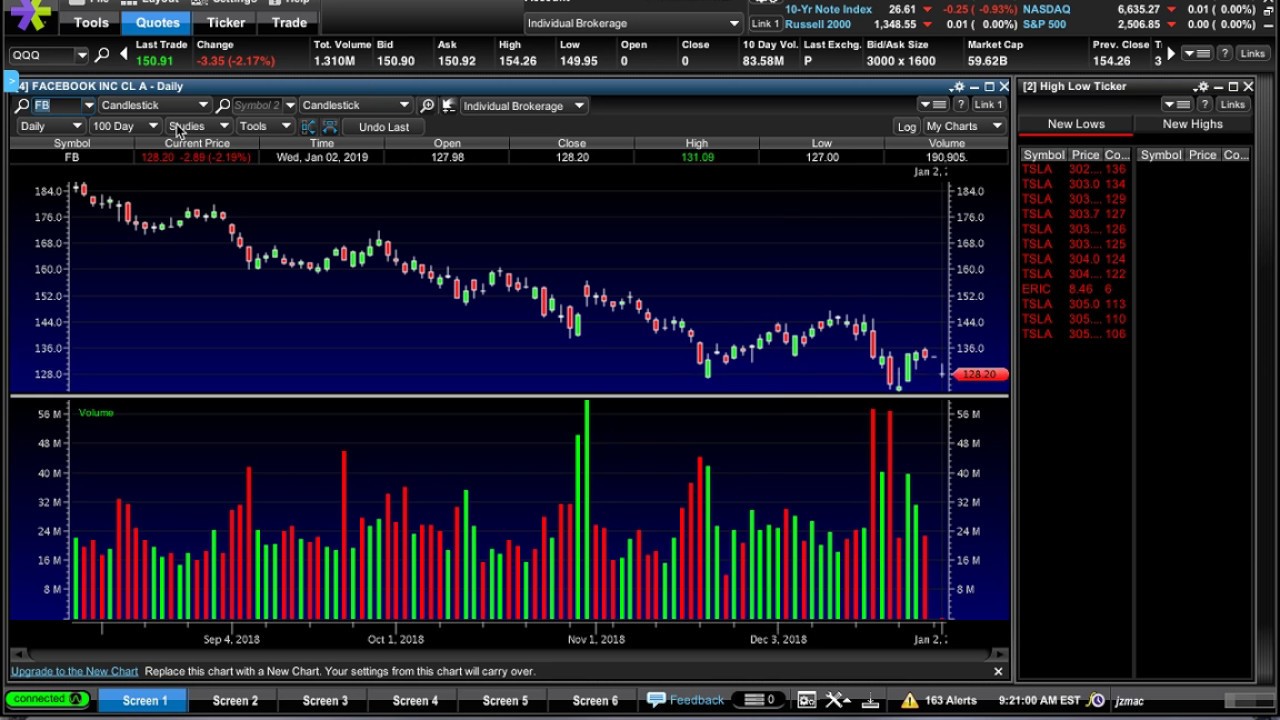This screenshot has height=720, width=1280.
Task: Open the quote bar list menu icon
Action: 1198,53
